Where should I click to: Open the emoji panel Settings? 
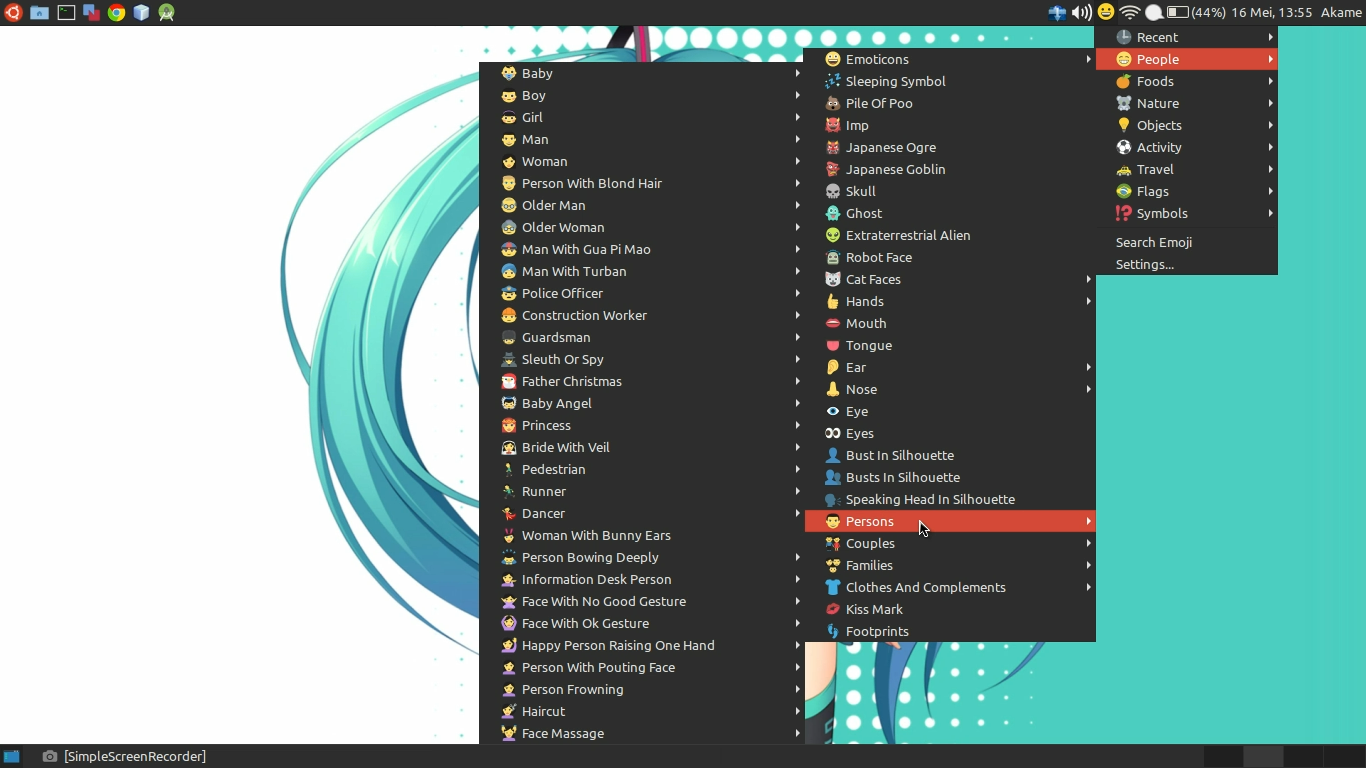(x=1145, y=264)
